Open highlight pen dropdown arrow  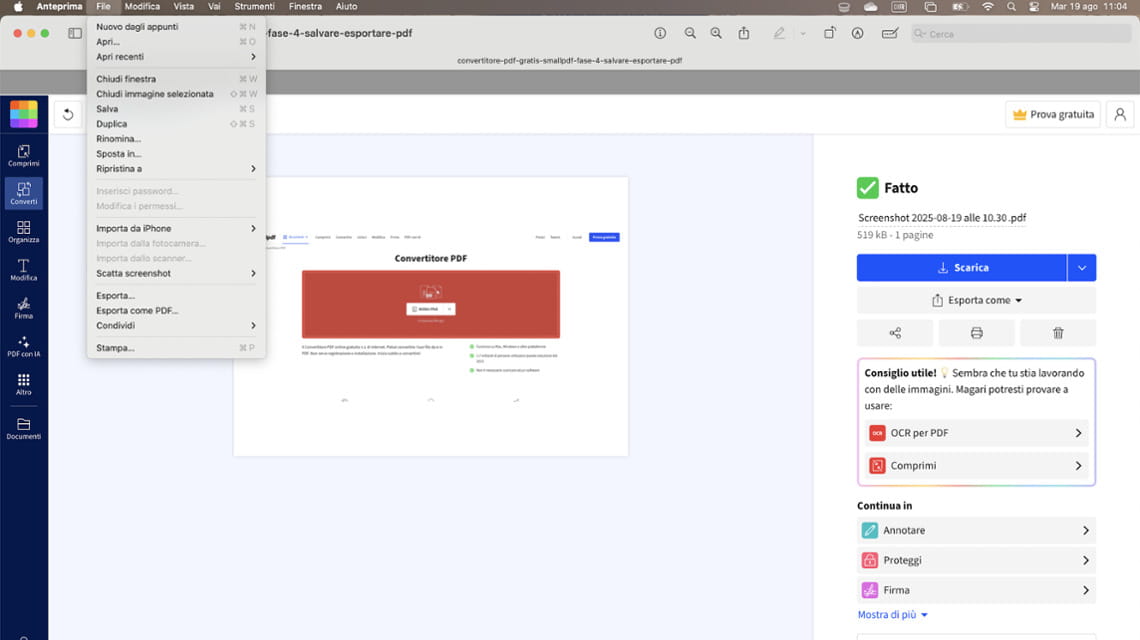[x=803, y=33]
